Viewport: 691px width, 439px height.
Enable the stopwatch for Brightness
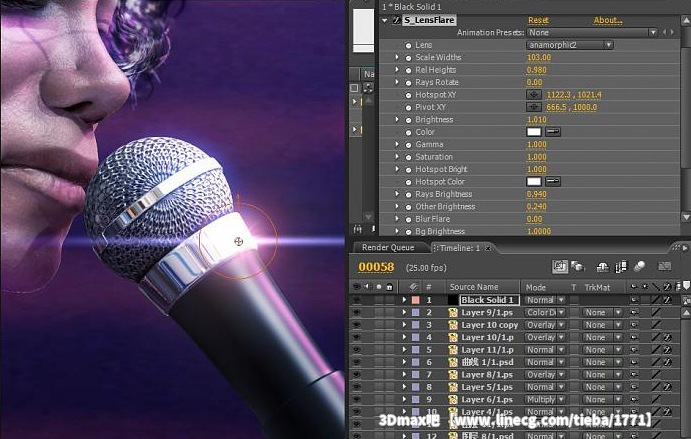click(x=408, y=120)
